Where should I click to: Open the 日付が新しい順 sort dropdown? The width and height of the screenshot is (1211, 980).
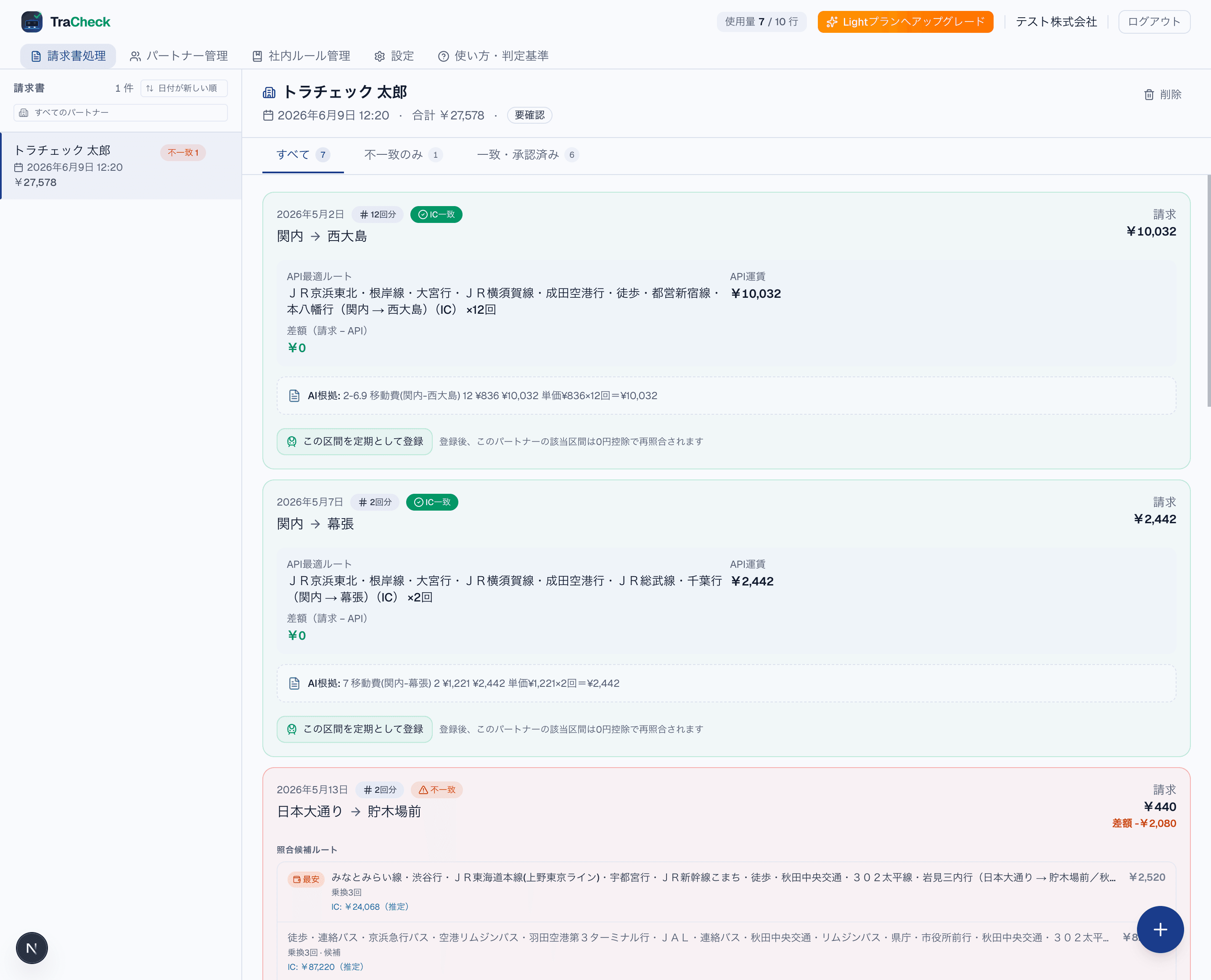[184, 88]
